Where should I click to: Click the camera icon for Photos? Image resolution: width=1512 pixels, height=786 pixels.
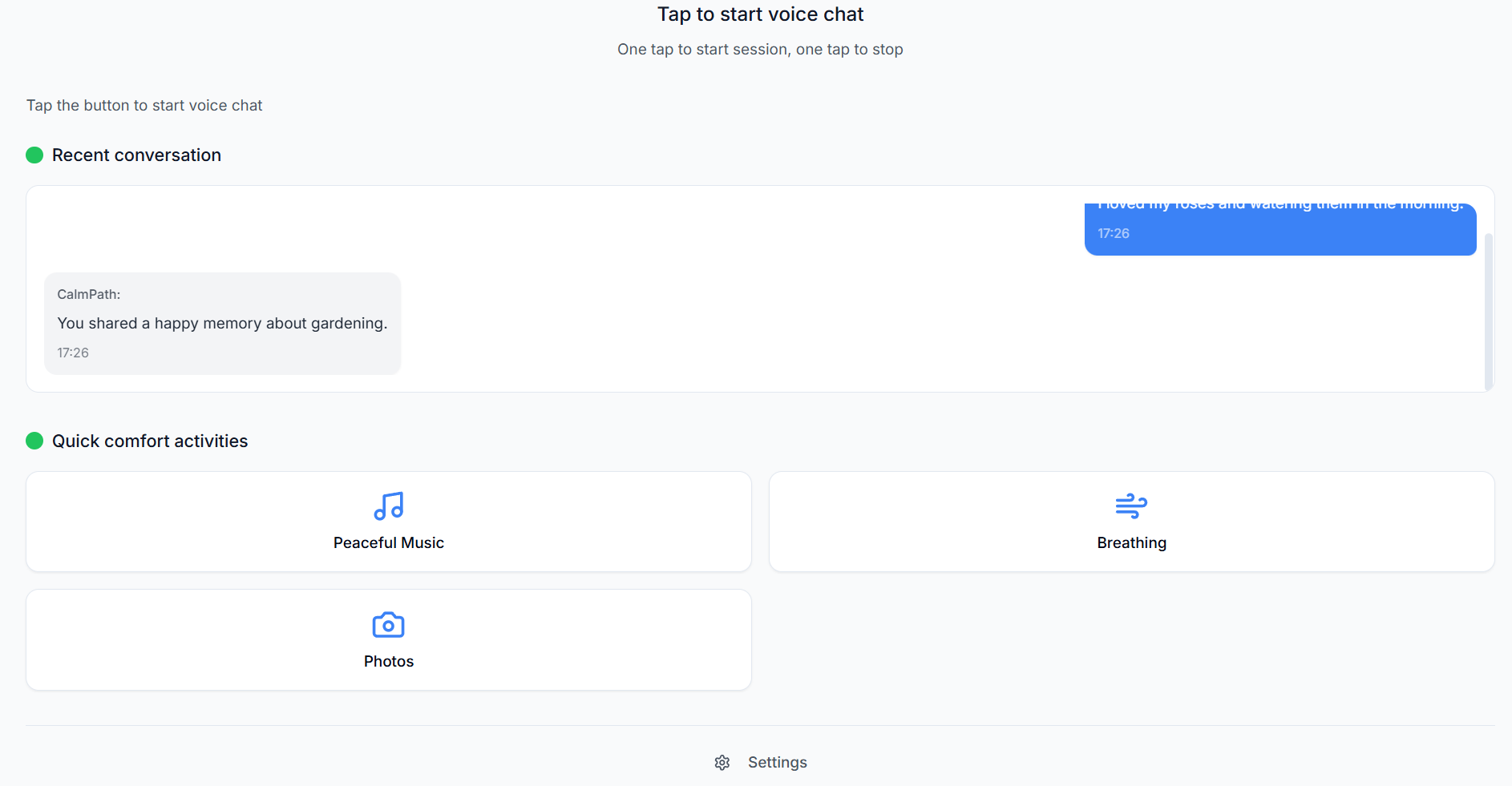(389, 625)
